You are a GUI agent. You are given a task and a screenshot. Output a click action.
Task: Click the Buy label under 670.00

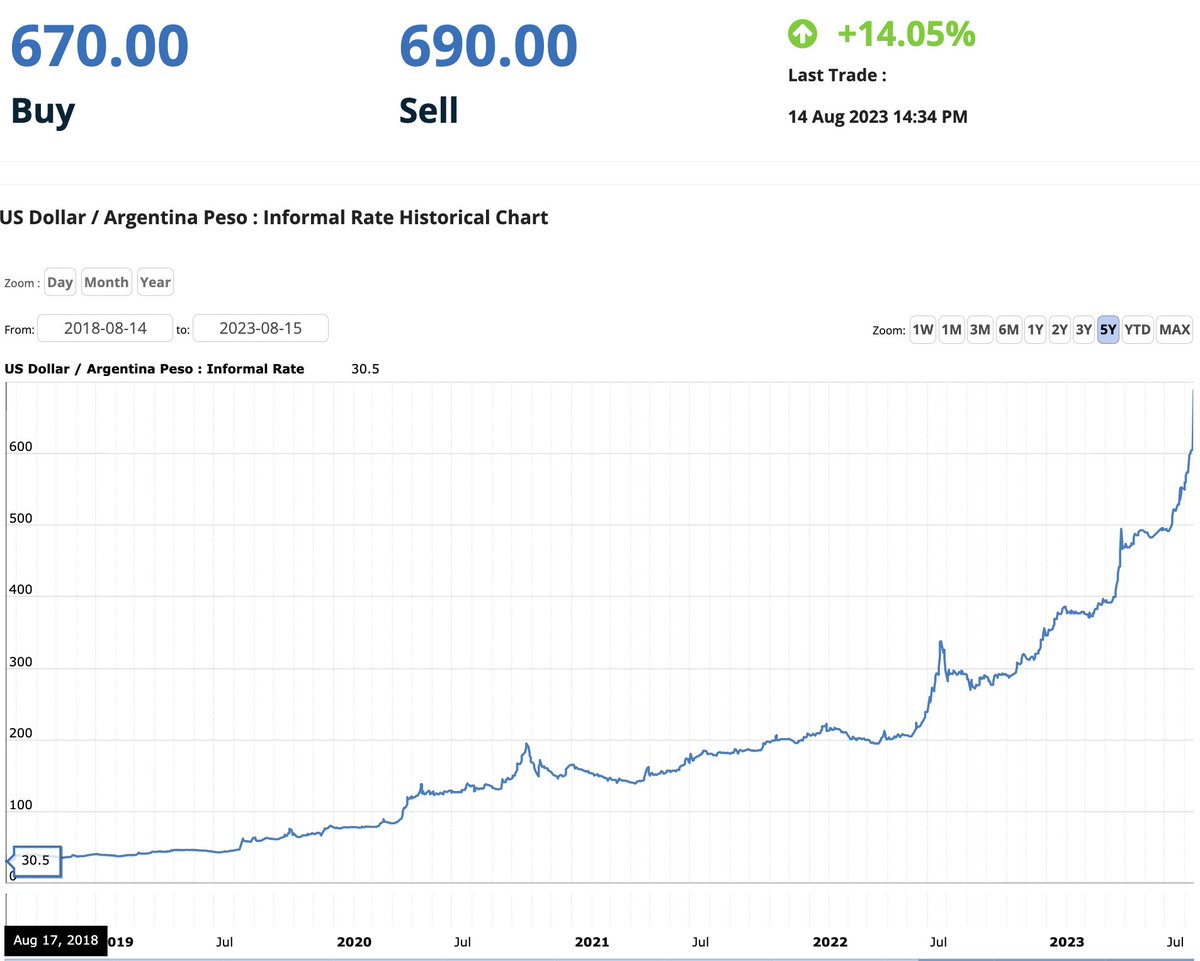click(x=43, y=111)
